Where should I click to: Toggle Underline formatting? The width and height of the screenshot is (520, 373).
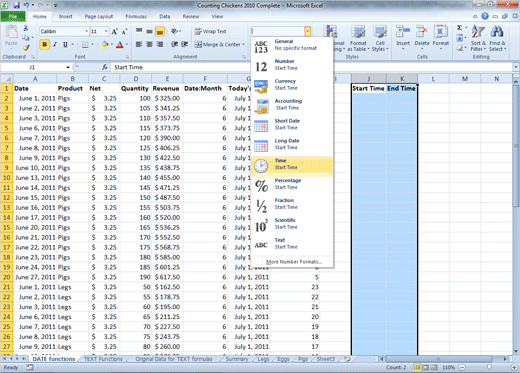click(65, 44)
